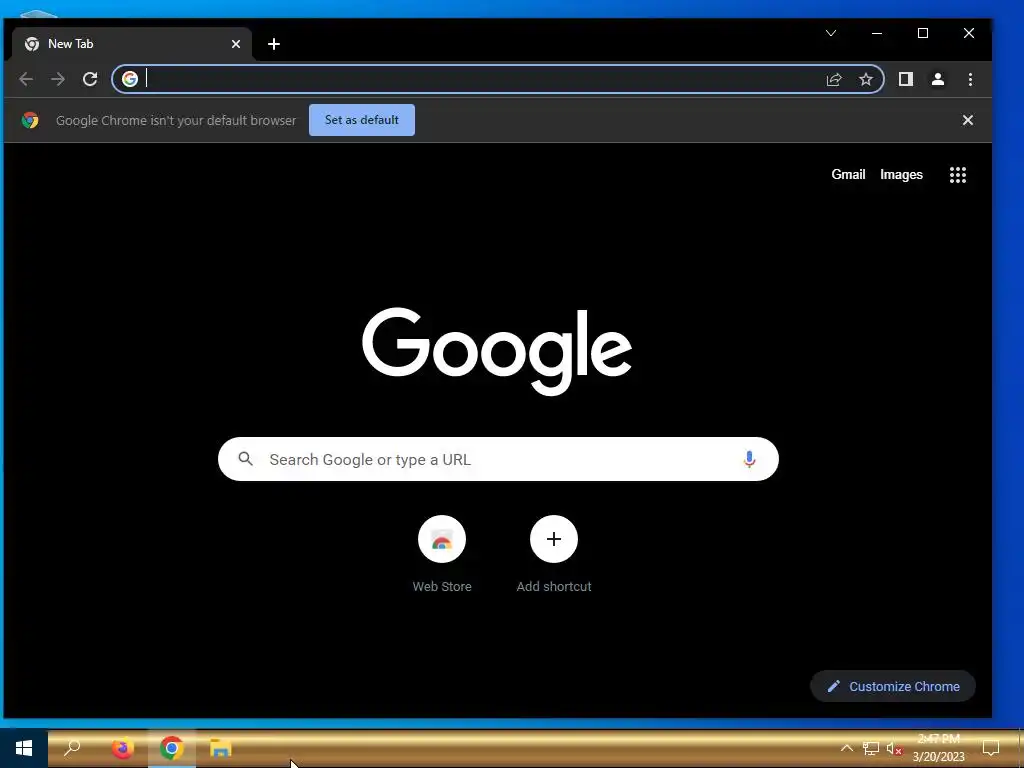Maximize the Chrome window
Viewport: 1024px width, 768px height.
pos(923,33)
